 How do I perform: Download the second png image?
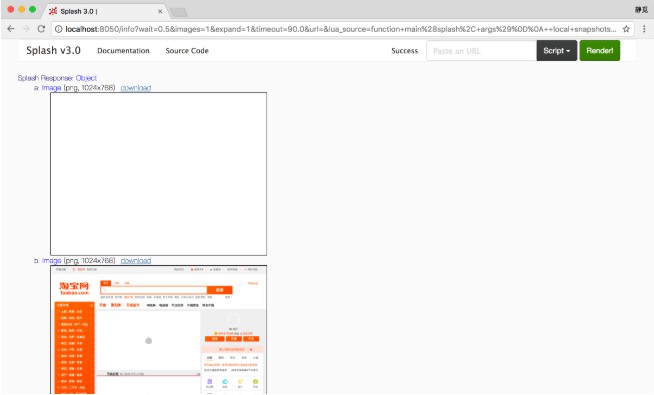coord(136,260)
